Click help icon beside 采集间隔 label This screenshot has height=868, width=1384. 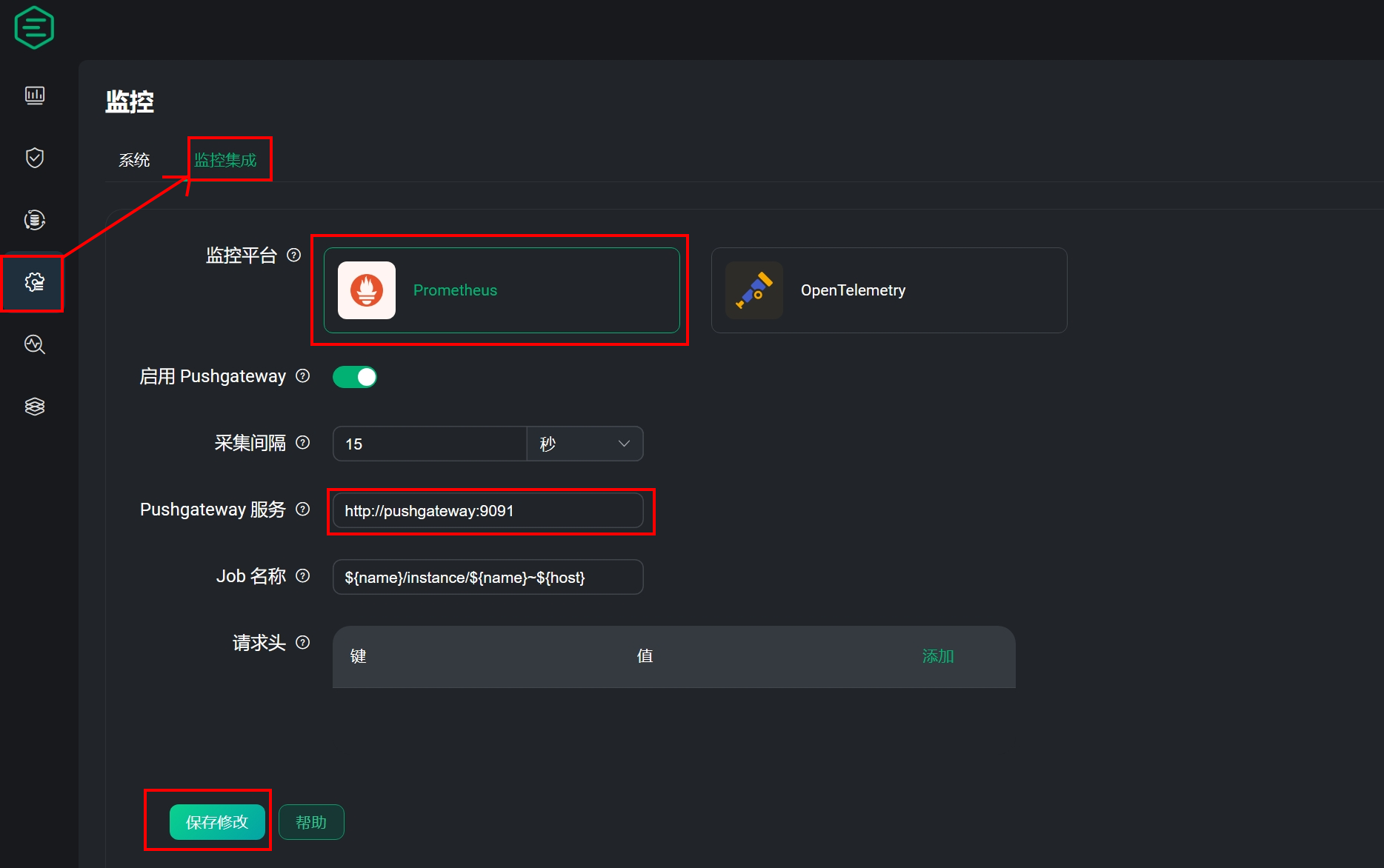tap(302, 443)
